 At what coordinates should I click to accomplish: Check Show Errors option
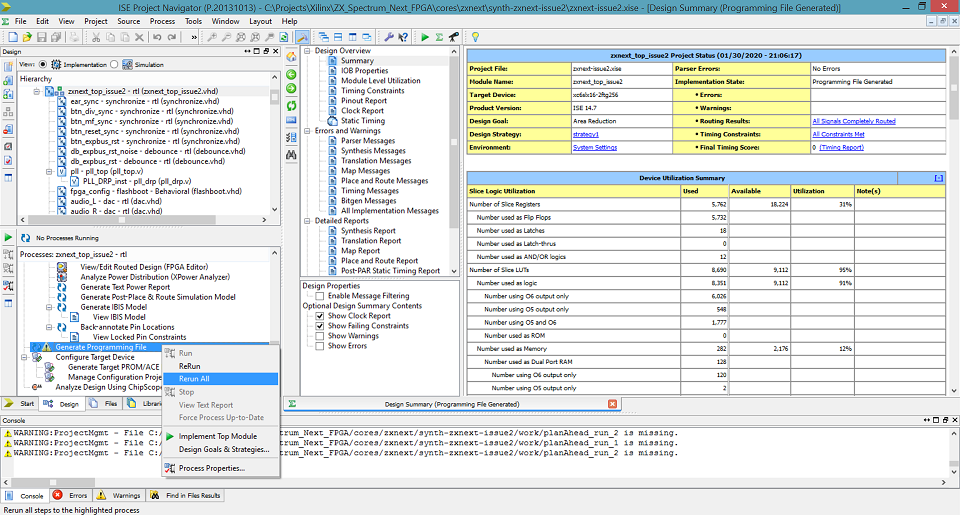(319, 346)
